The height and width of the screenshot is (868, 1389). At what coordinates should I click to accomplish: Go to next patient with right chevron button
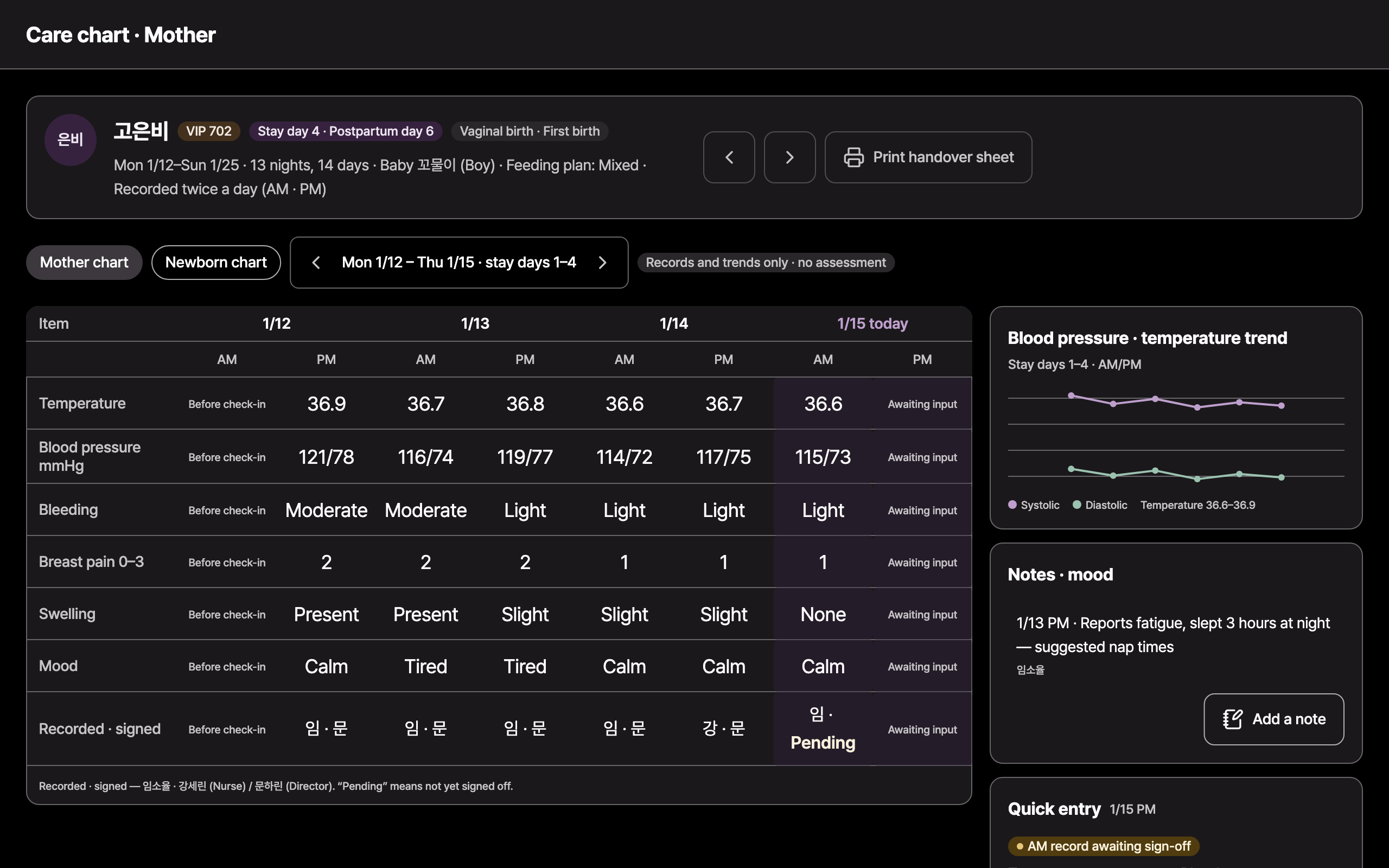790,157
